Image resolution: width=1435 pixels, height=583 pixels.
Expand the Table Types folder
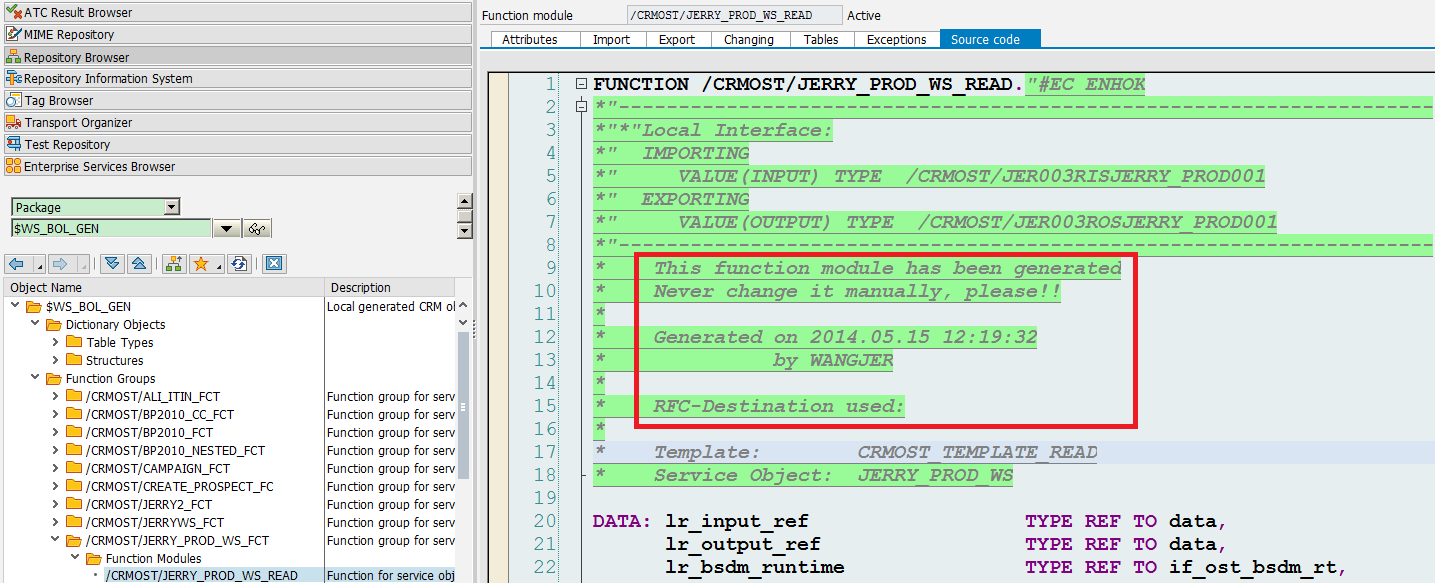pyautogui.click(x=56, y=342)
